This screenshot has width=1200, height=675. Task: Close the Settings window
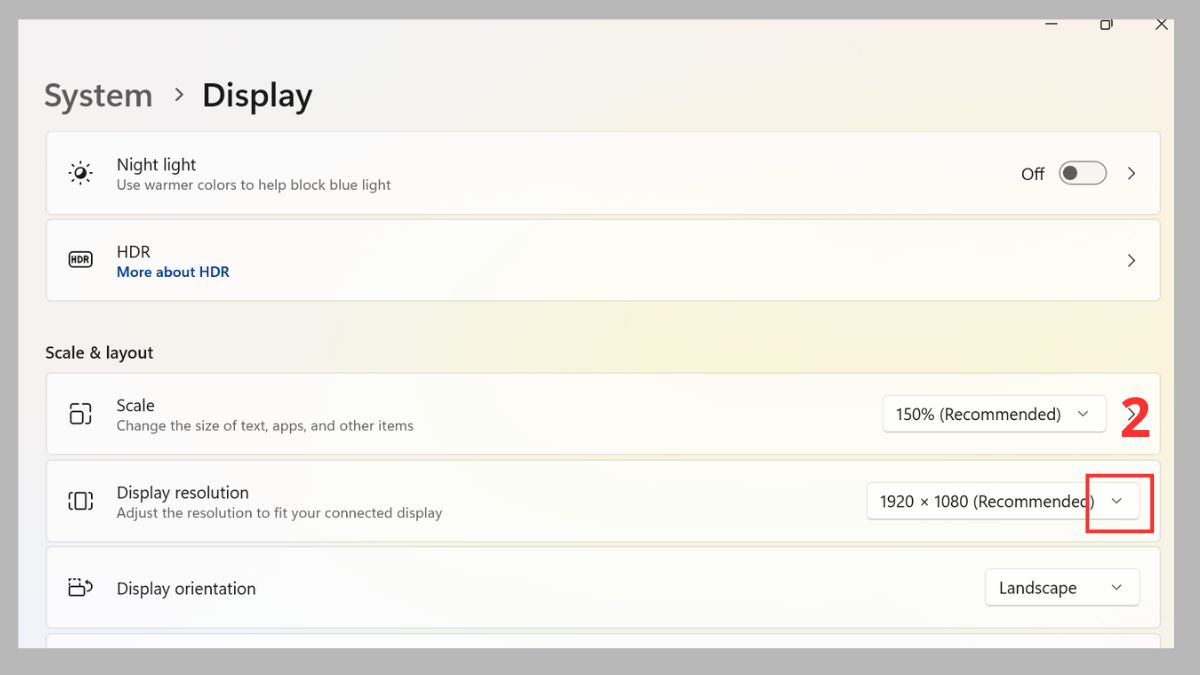[x=1161, y=24]
